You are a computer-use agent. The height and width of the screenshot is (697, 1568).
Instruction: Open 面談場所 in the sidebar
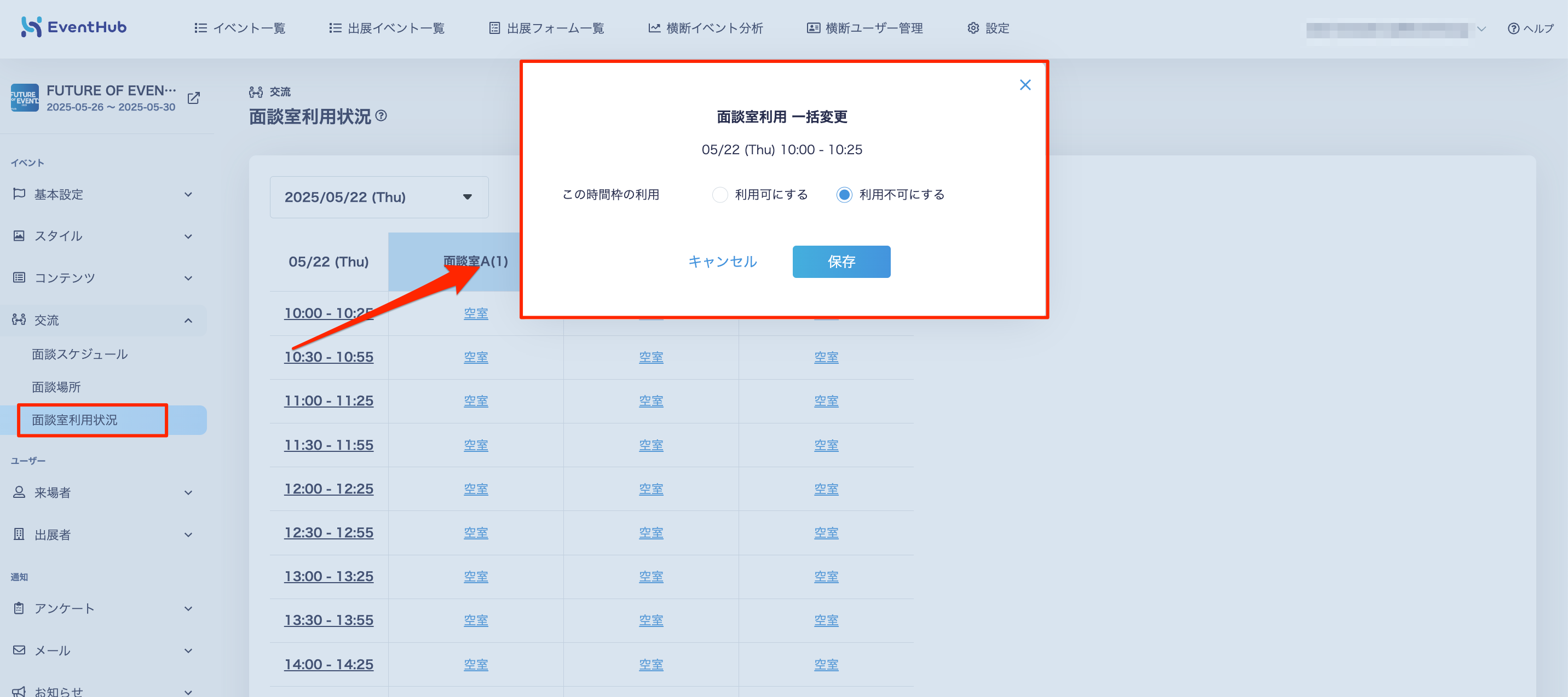click(x=56, y=387)
